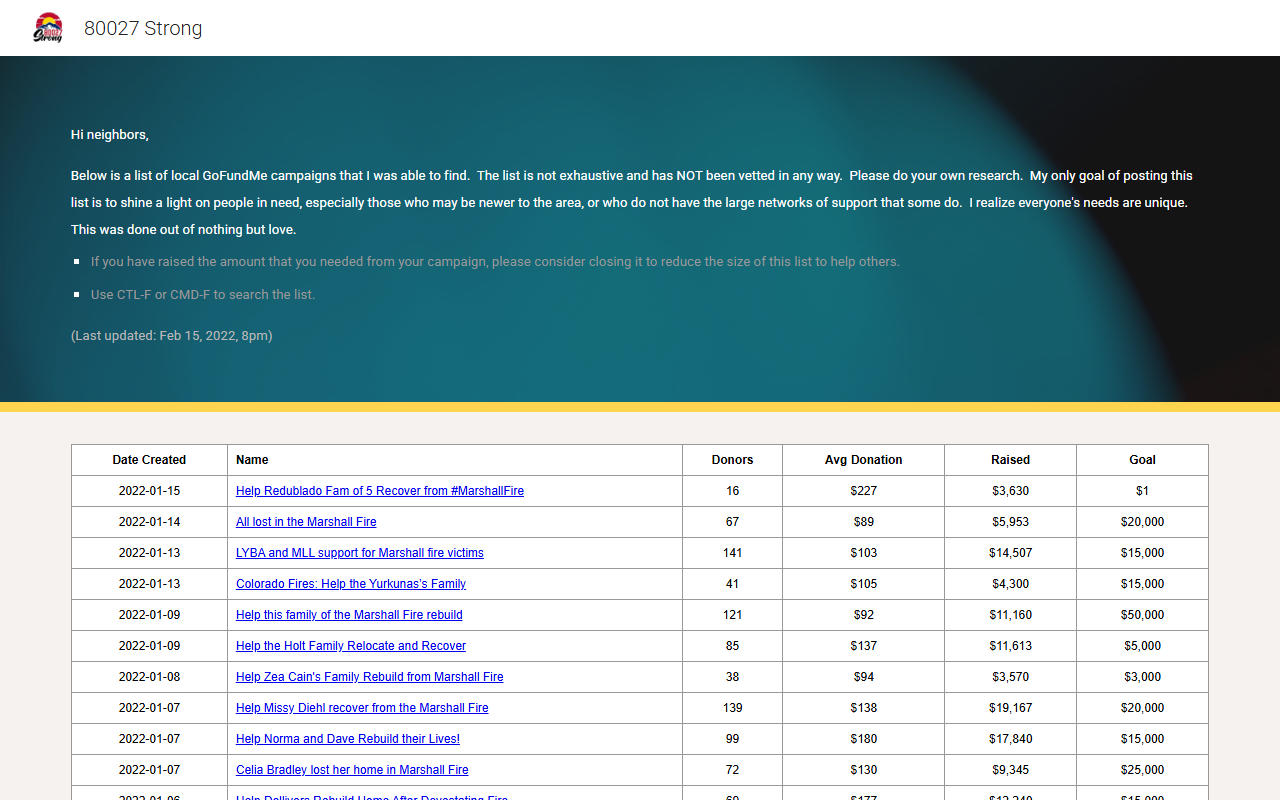The width and height of the screenshot is (1280, 800).
Task: Click the 80027 Strong logo icon
Action: coord(47,28)
